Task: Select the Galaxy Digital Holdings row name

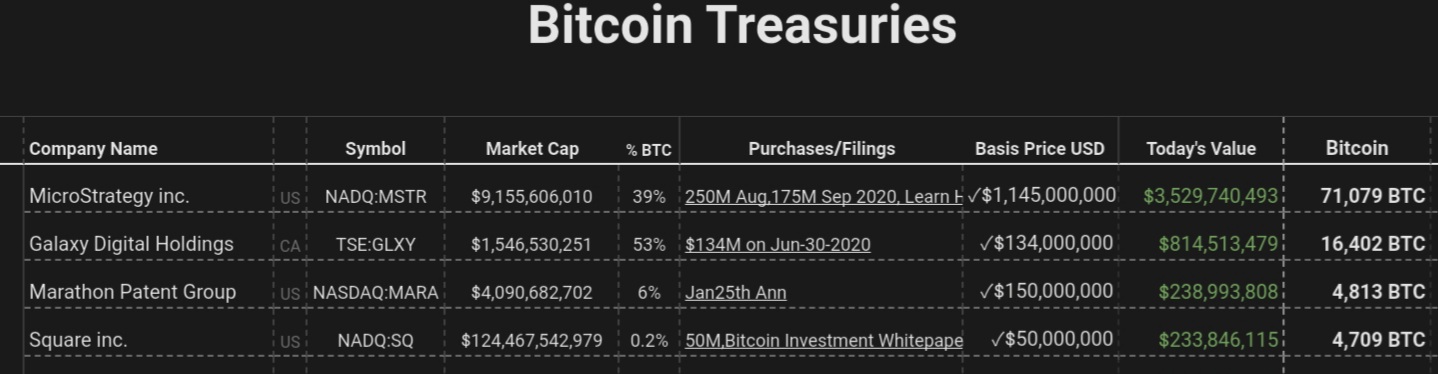Action: click(131, 244)
